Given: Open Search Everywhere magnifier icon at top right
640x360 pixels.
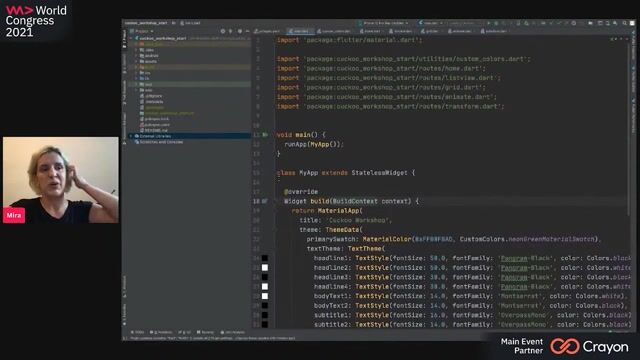Looking at the screenshot, I should coord(624,23).
